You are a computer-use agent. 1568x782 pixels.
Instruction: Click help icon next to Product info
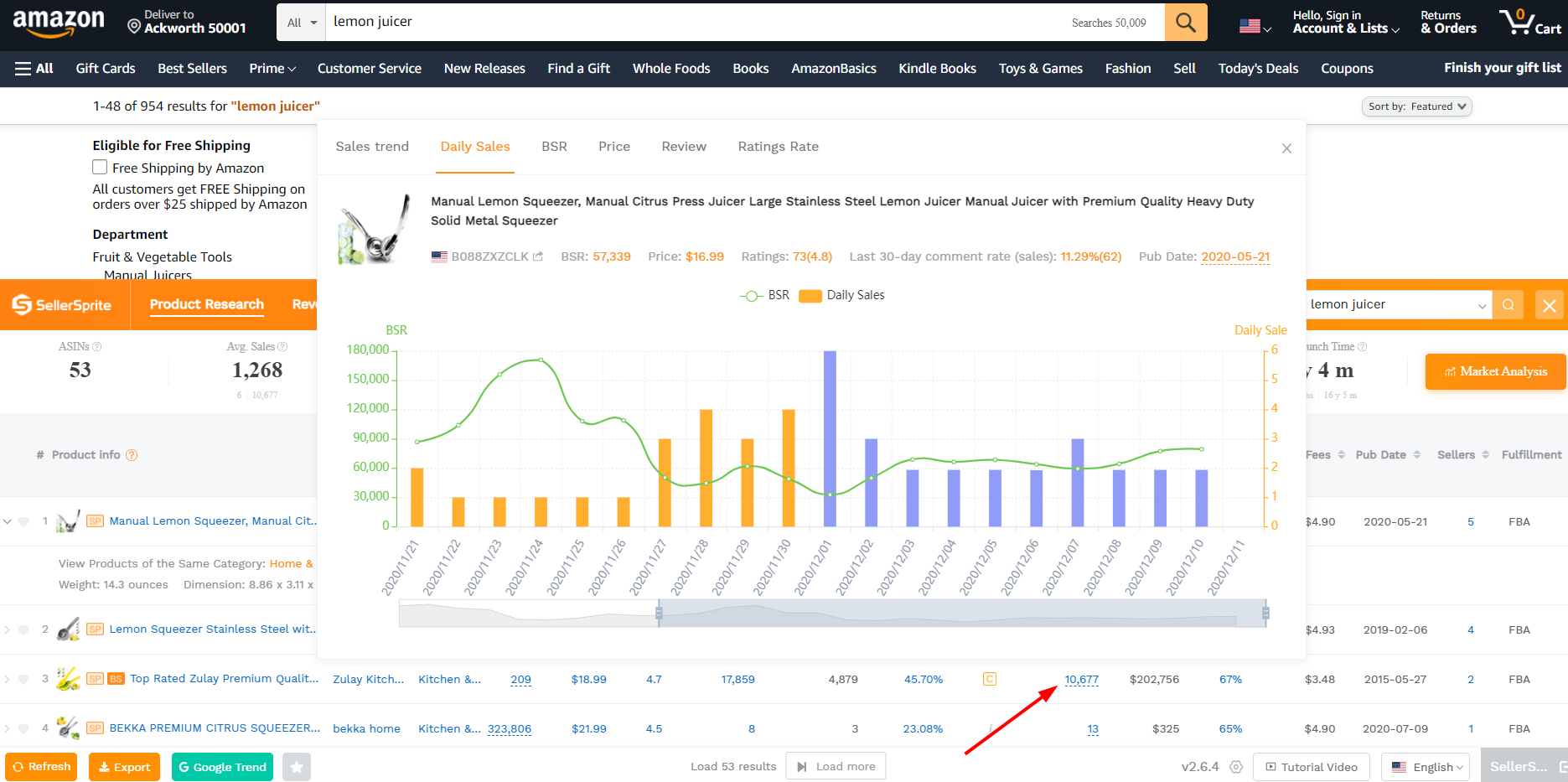click(x=132, y=455)
